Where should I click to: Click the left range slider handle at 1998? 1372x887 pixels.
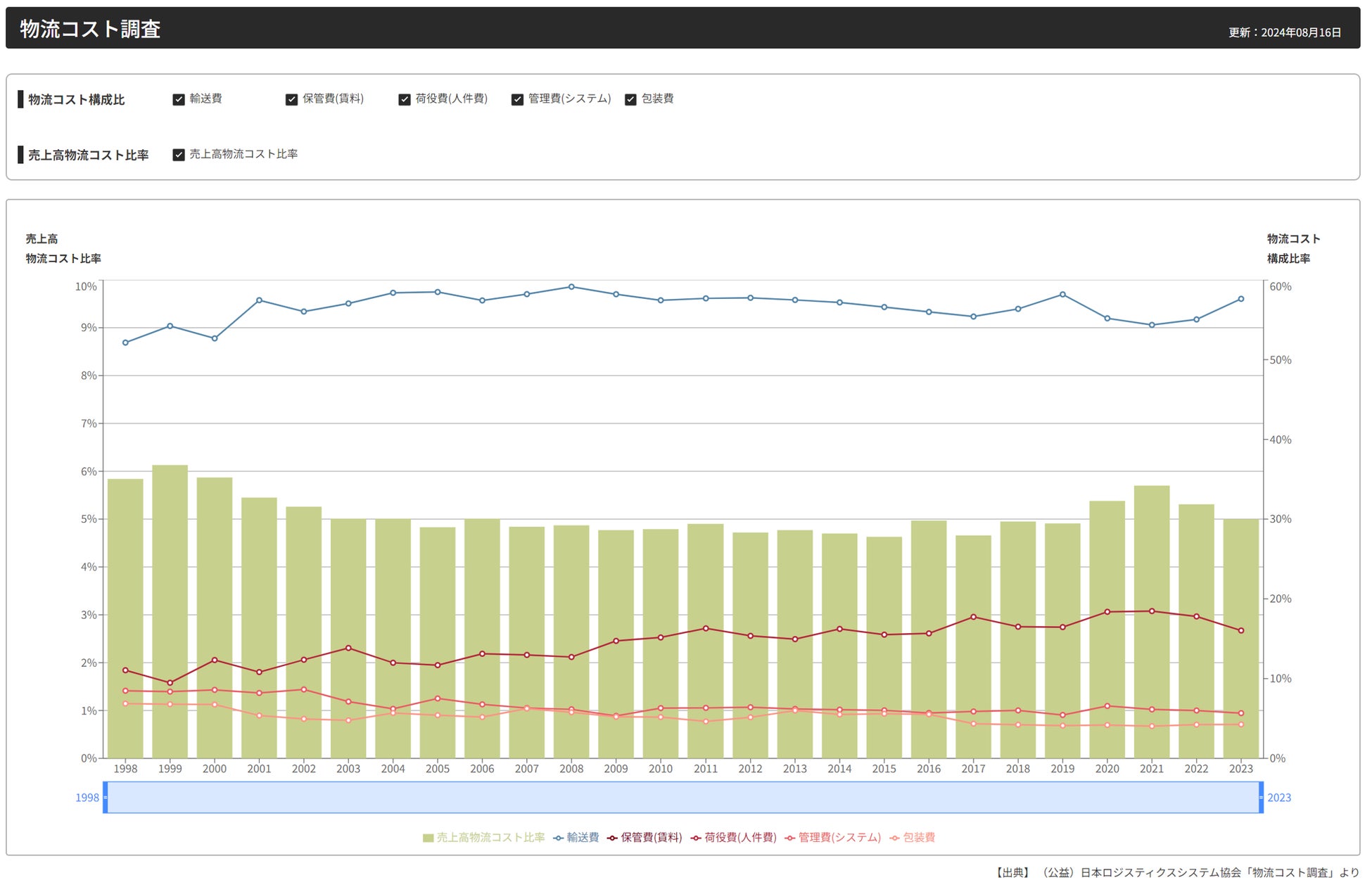pos(106,797)
